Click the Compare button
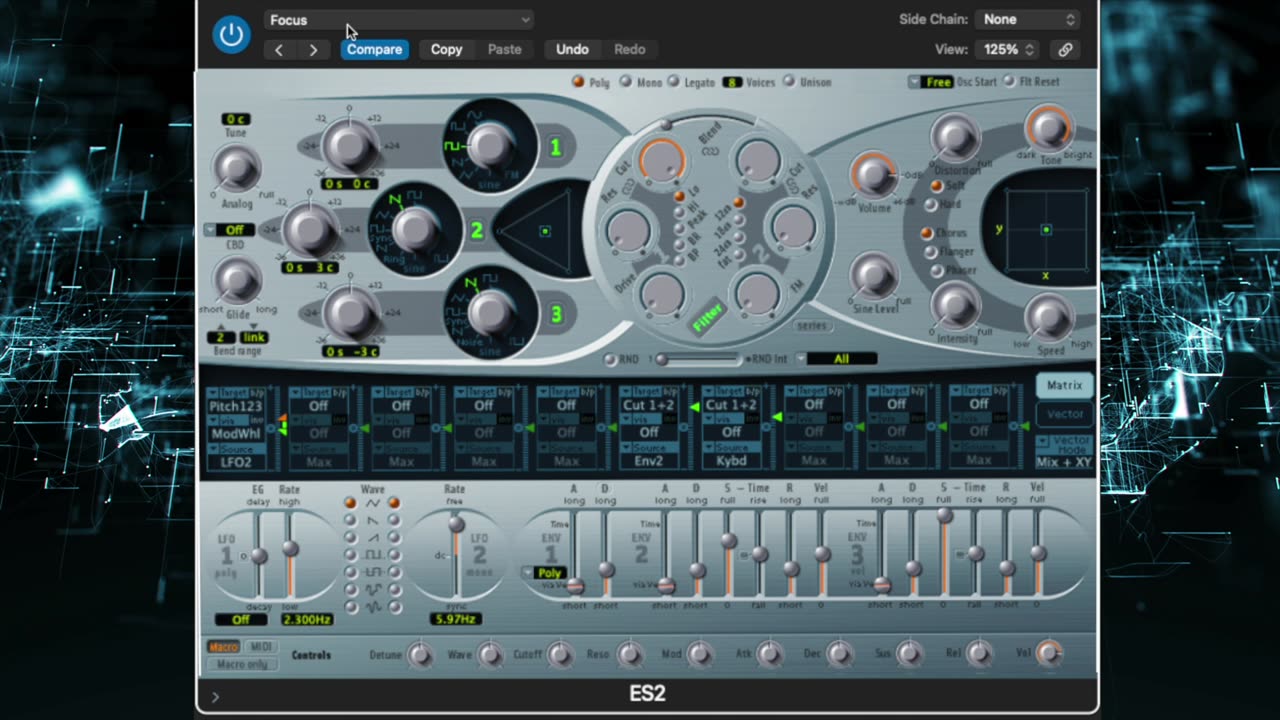 pos(374,49)
